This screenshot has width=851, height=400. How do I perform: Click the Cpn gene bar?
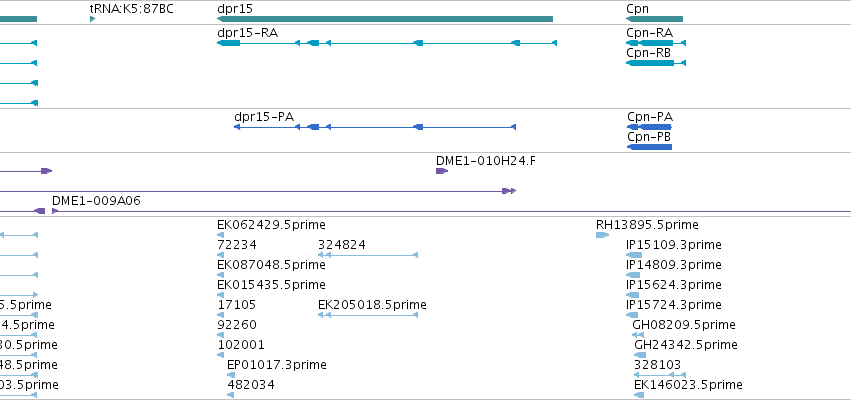[655, 20]
